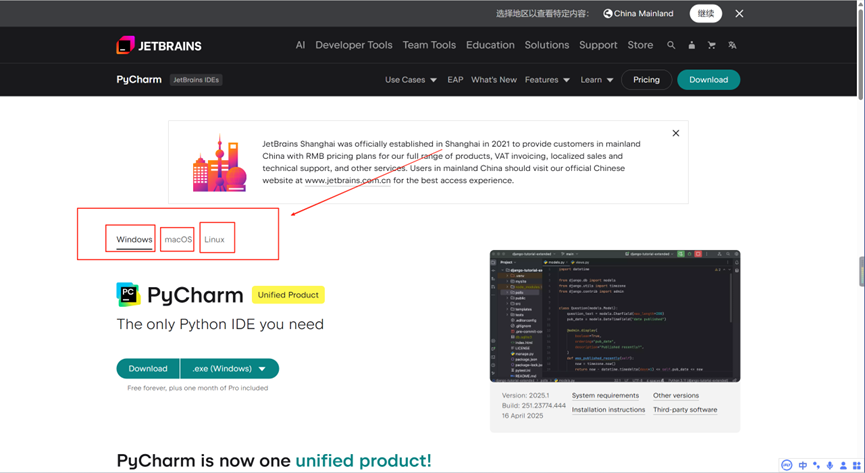Click the Pricing button
This screenshot has width=865, height=473.
pos(647,80)
